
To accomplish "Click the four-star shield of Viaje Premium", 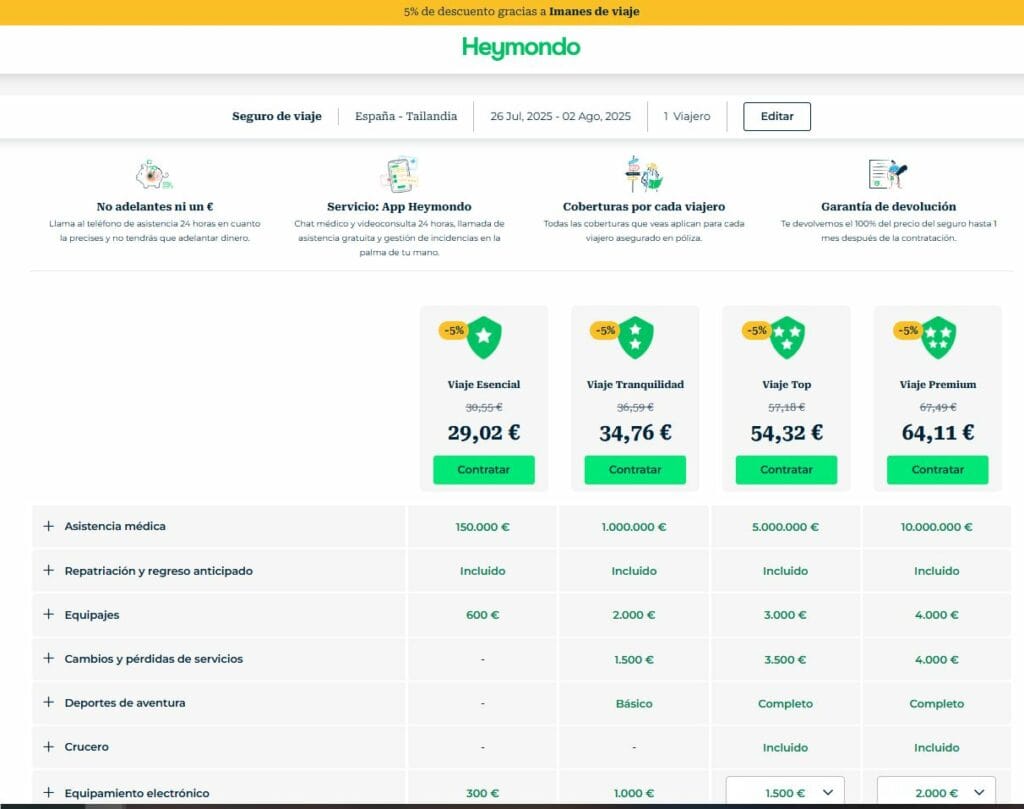I will pos(938,337).
